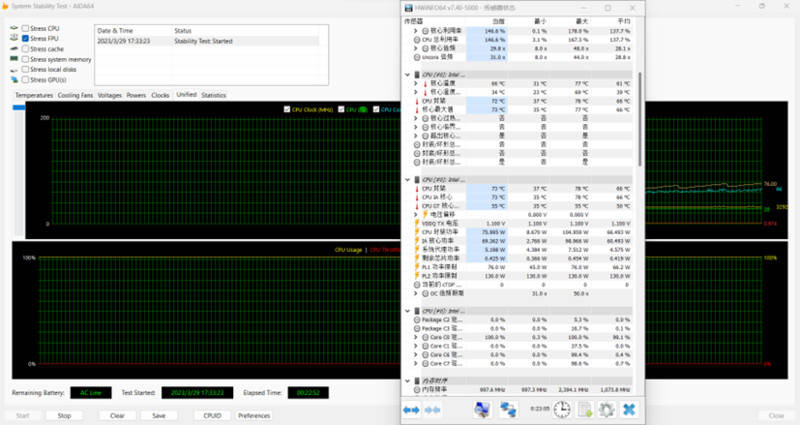The width and height of the screenshot is (800, 425).
Task: Toggle the green CPU graph legend checkbox
Action: click(x=341, y=109)
